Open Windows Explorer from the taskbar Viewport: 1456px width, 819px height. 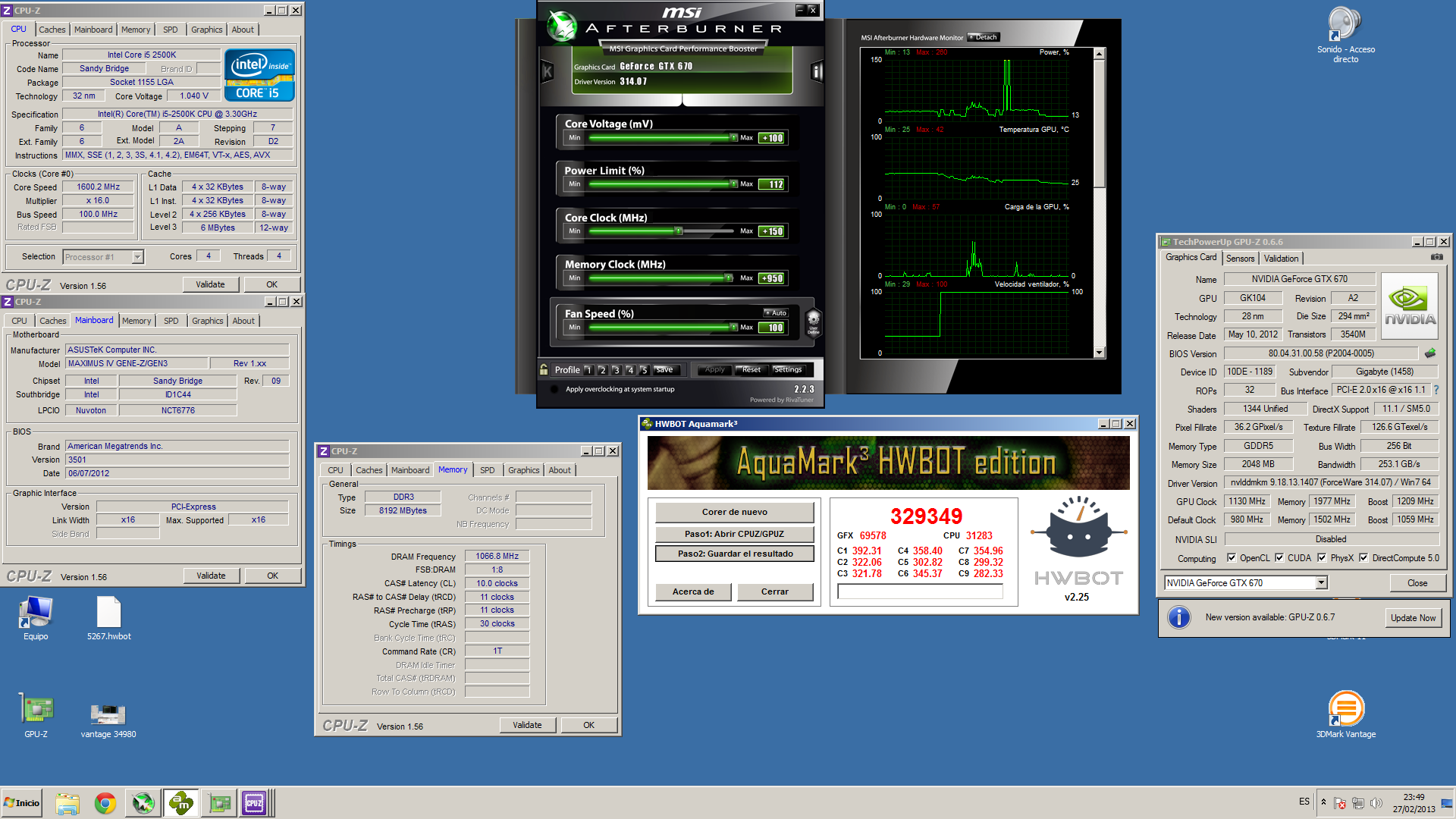pyautogui.click(x=67, y=803)
